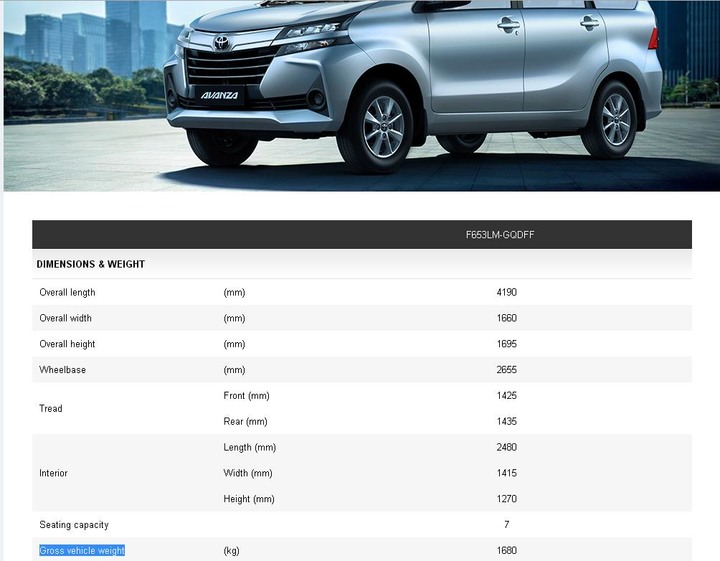Click the Length (mm) interior label
The image size is (720, 561).
pos(249,447)
